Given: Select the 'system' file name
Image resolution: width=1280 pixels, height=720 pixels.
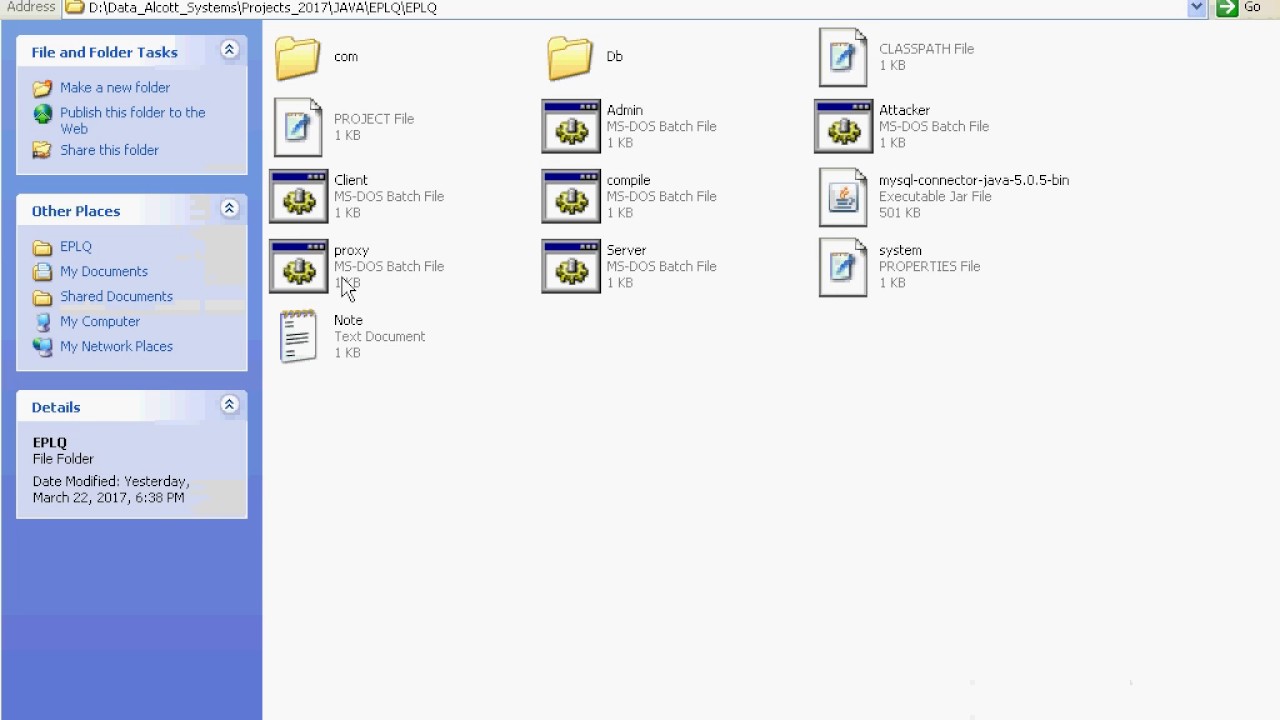Looking at the screenshot, I should click(x=900, y=250).
